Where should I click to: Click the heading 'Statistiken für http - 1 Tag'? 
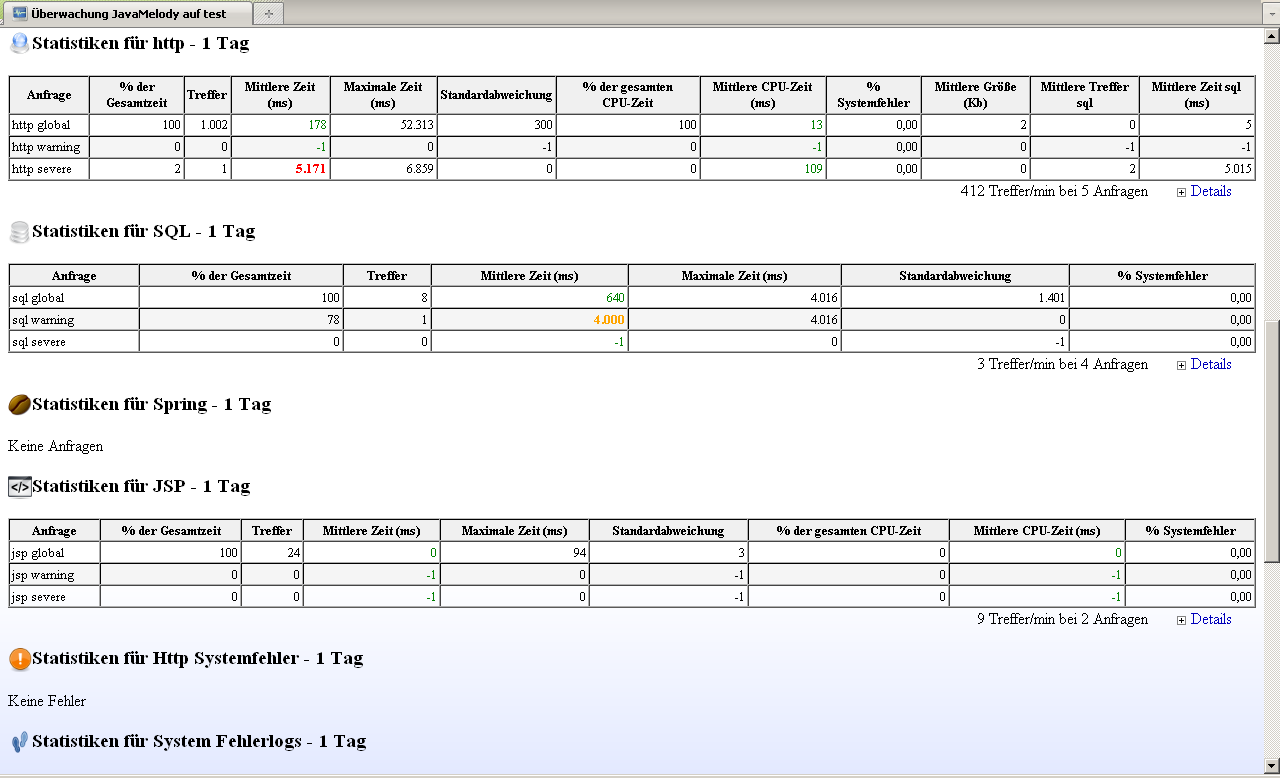pyautogui.click(x=141, y=43)
